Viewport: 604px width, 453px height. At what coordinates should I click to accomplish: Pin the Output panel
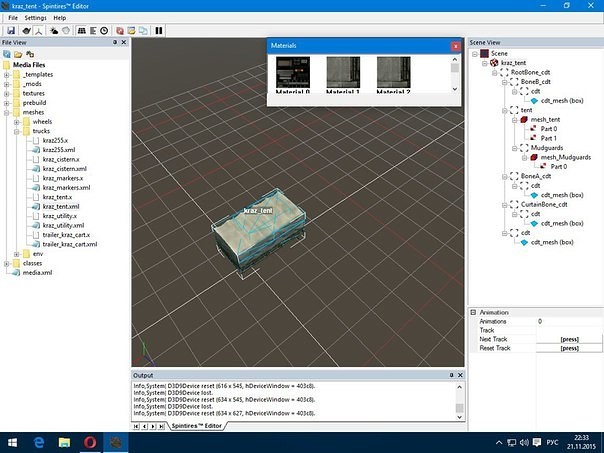(x=451, y=375)
